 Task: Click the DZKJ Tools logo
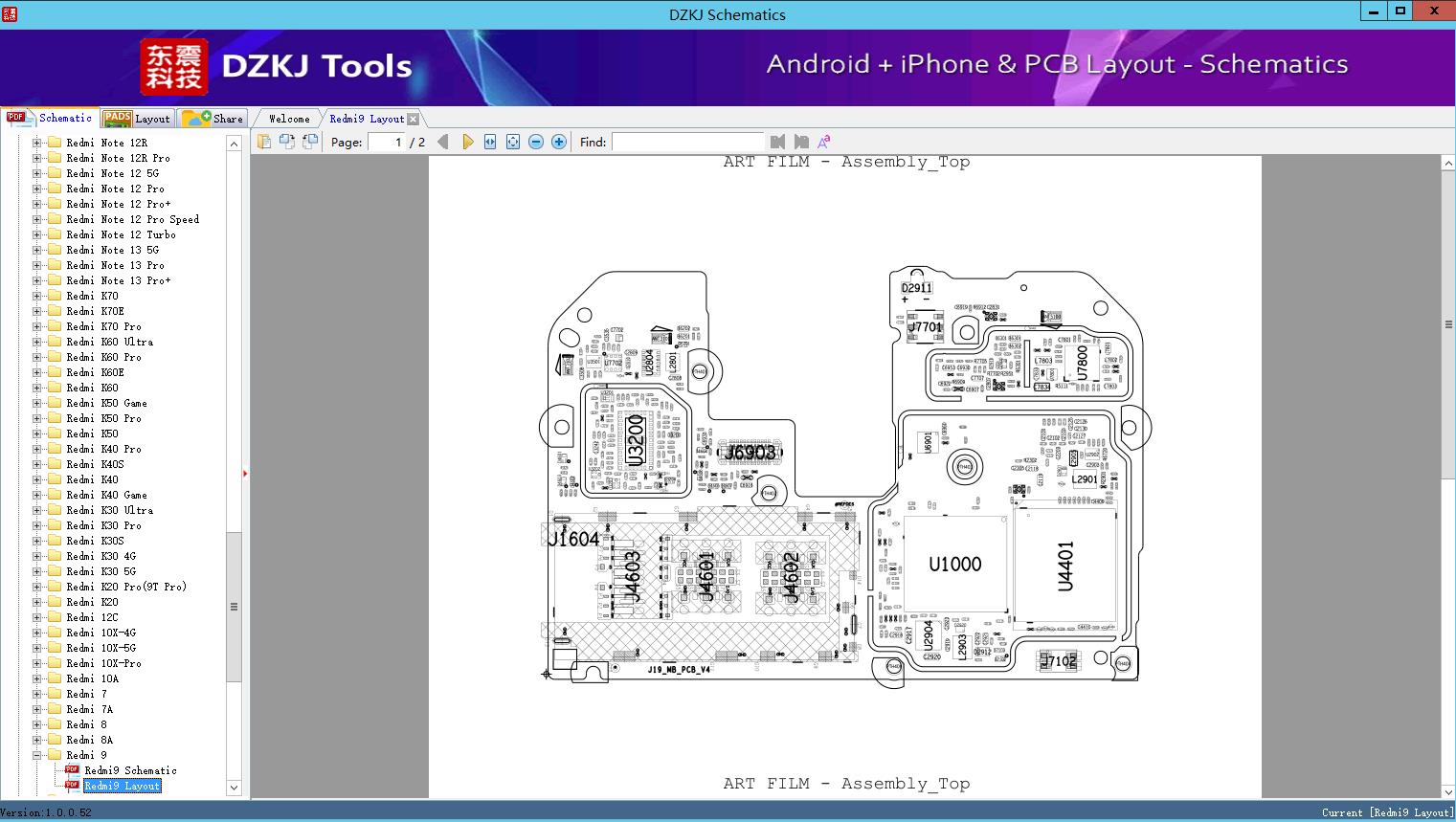(x=277, y=66)
